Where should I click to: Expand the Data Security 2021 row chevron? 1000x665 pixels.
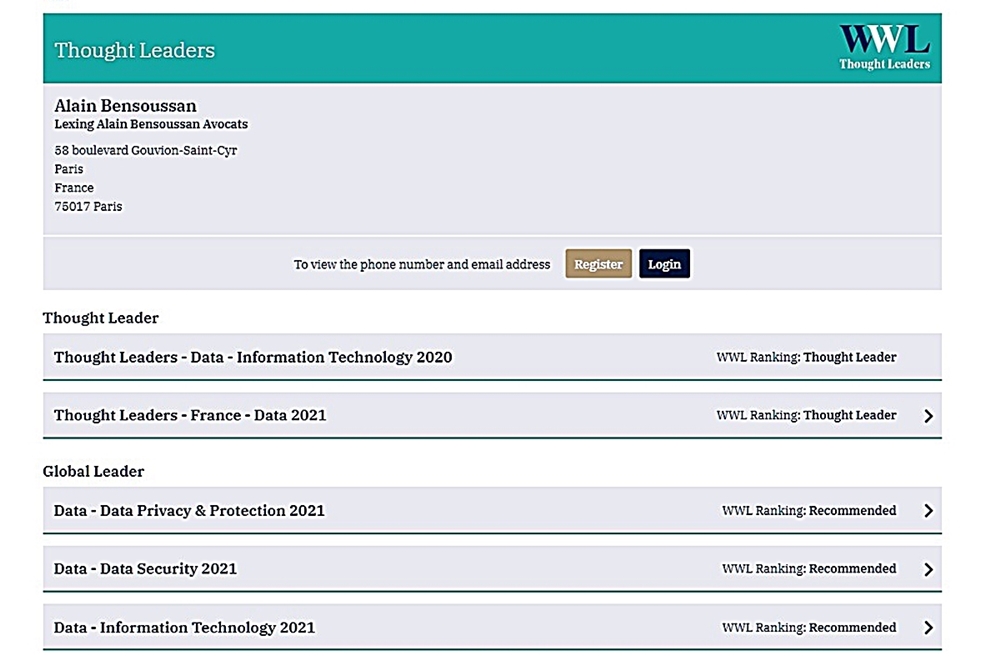[x=929, y=569]
